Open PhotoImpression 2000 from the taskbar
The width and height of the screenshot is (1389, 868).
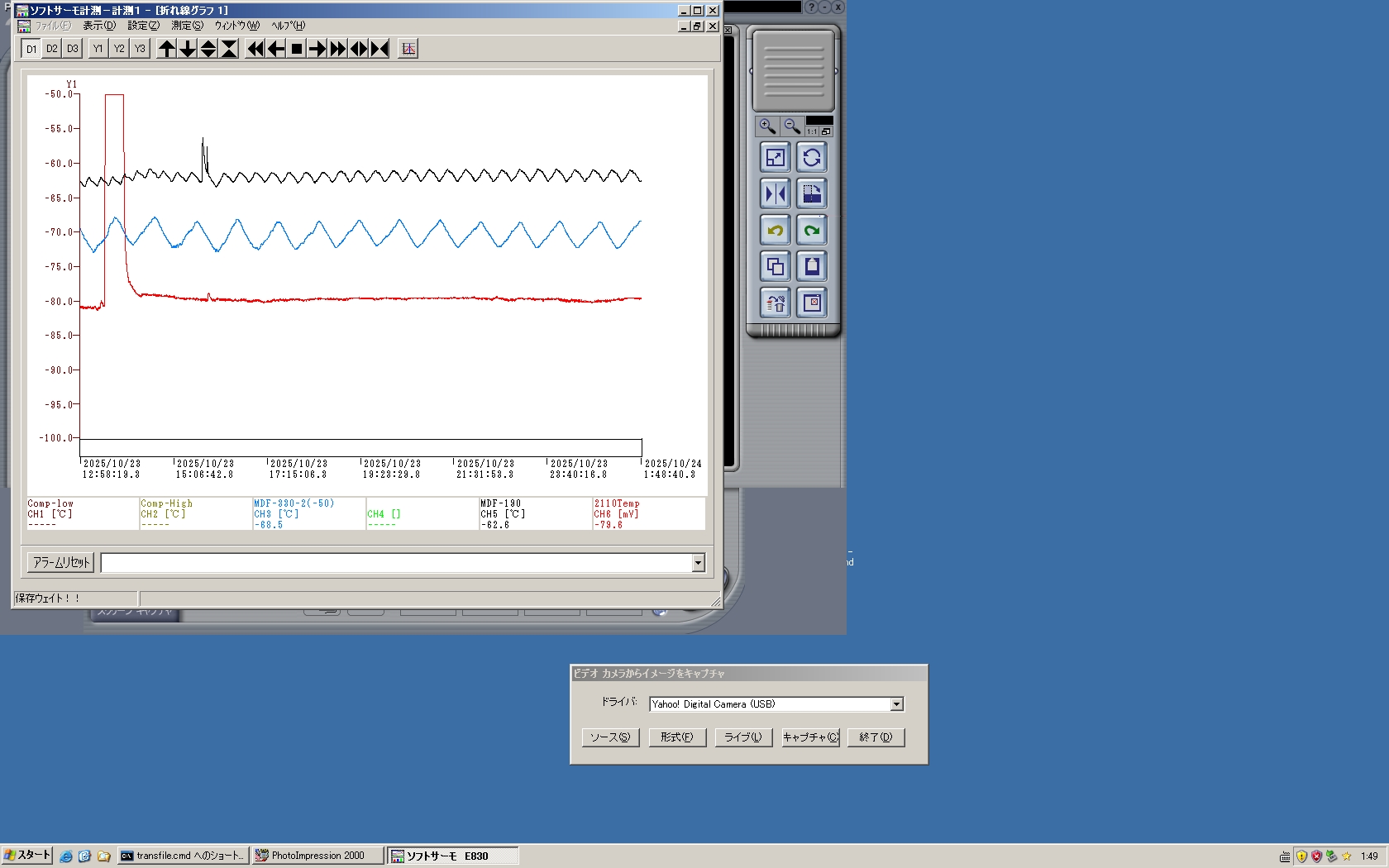tap(317, 856)
